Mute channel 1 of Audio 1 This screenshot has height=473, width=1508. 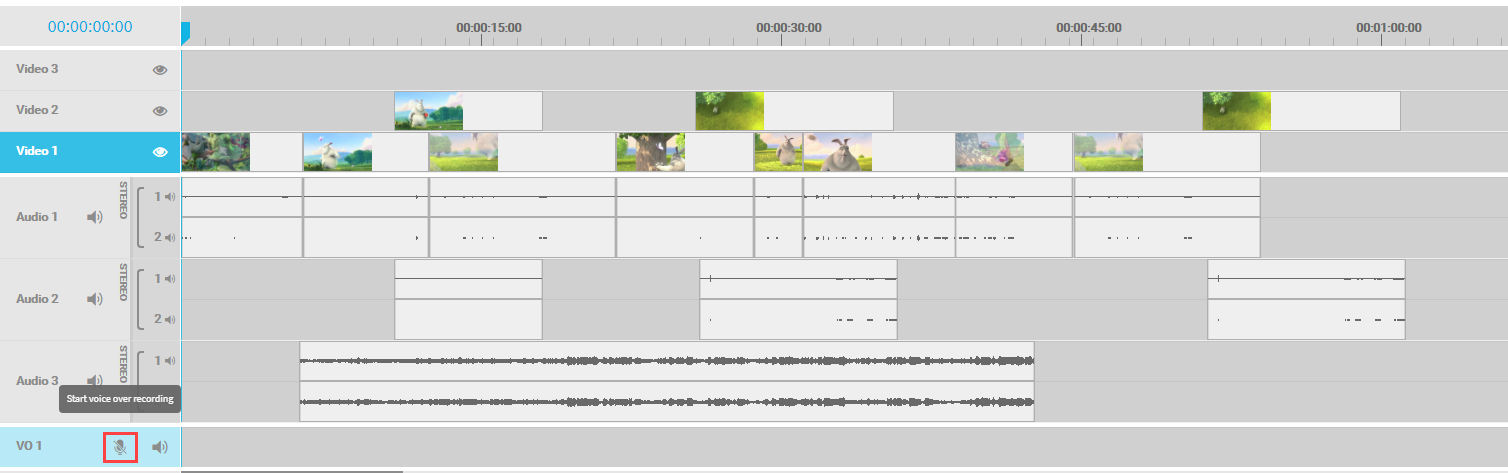coord(170,197)
